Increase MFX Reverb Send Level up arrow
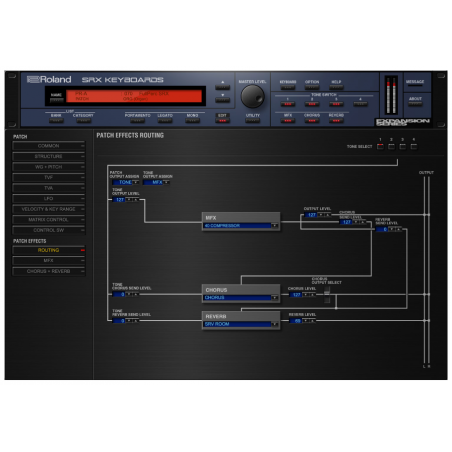The height and width of the screenshot is (452, 452). pos(398,229)
